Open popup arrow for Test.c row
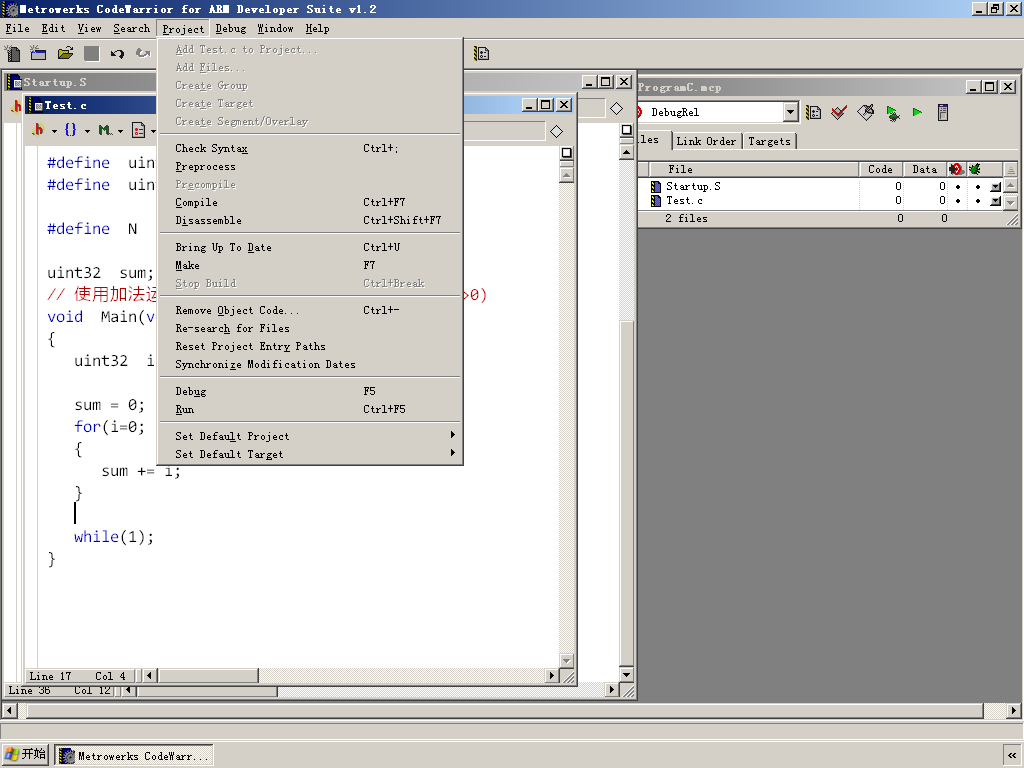This screenshot has height=768, width=1024. point(995,201)
